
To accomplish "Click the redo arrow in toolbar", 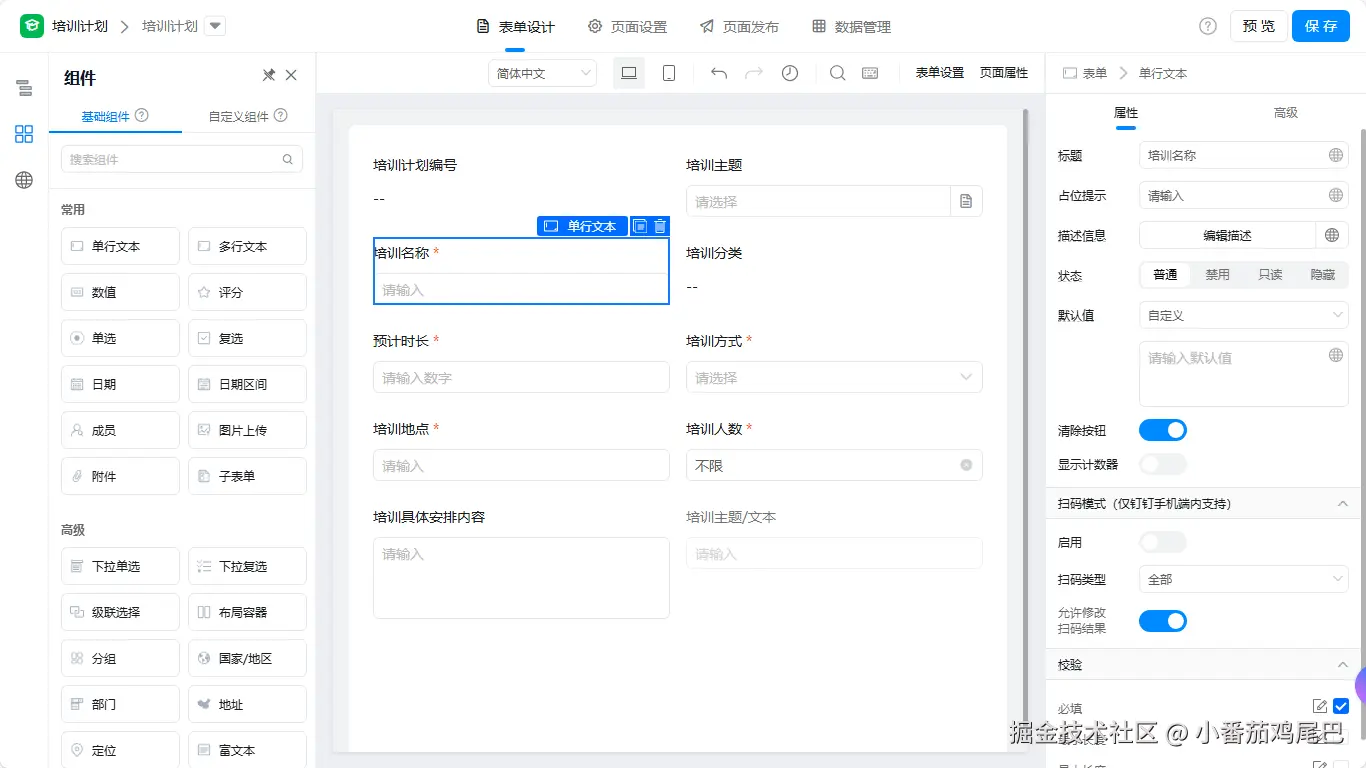I will click(x=754, y=73).
